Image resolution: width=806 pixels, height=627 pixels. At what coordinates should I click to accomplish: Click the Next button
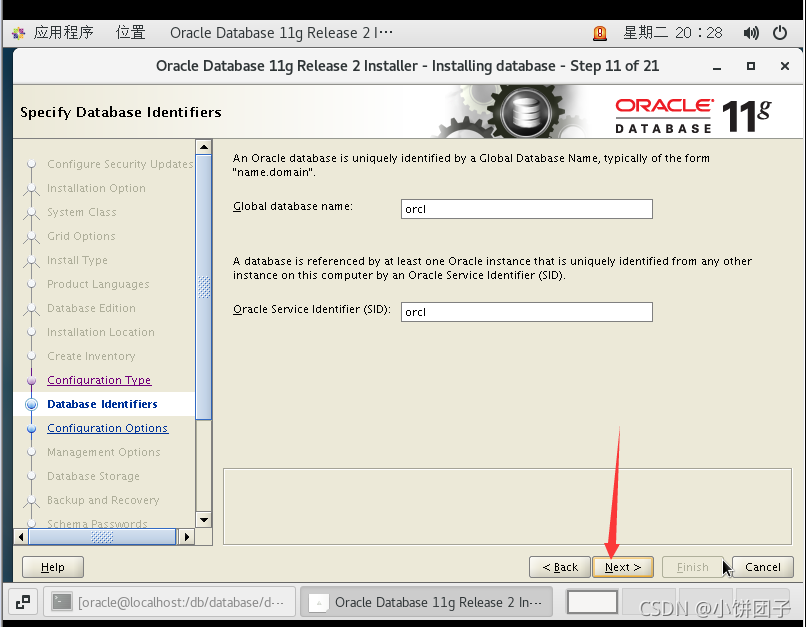623,567
